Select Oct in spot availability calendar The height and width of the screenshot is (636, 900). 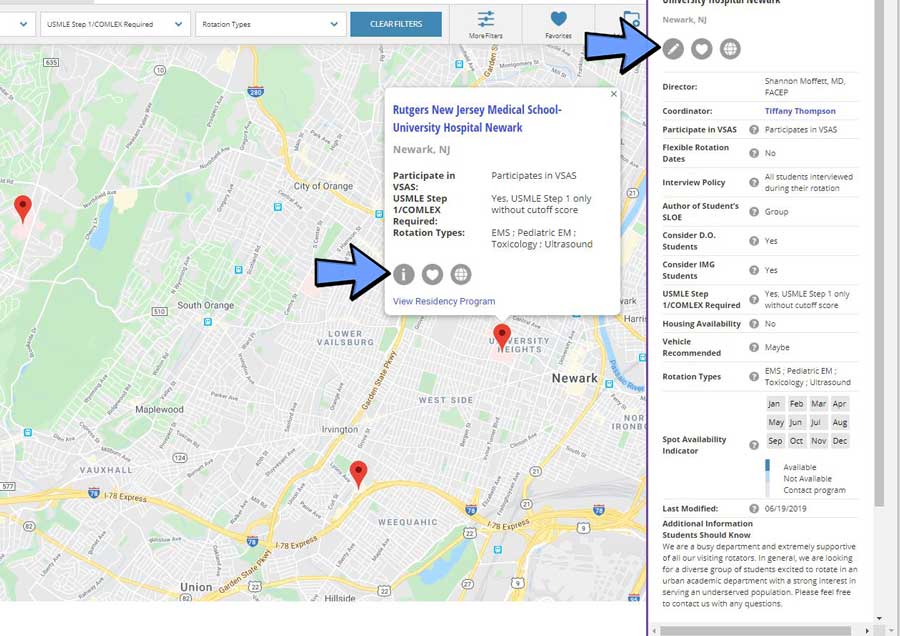coord(797,441)
